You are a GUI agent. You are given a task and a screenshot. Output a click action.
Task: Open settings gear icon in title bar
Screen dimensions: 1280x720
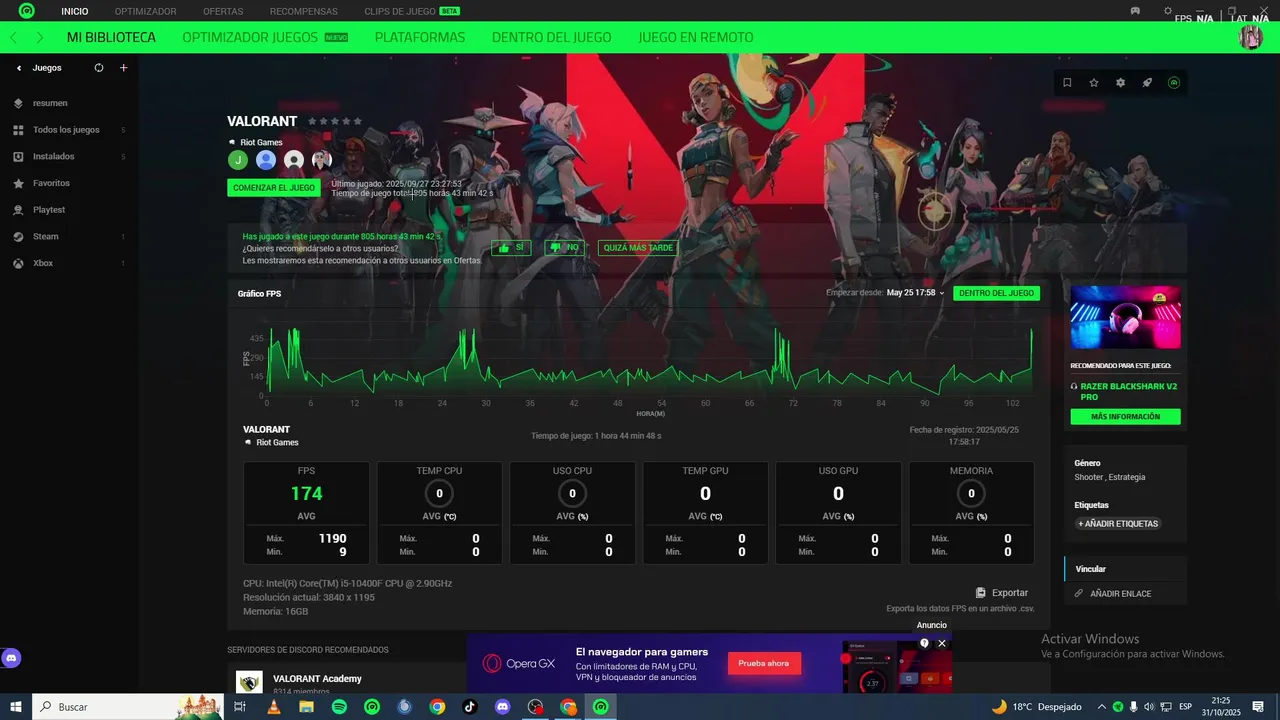pos(1167,11)
